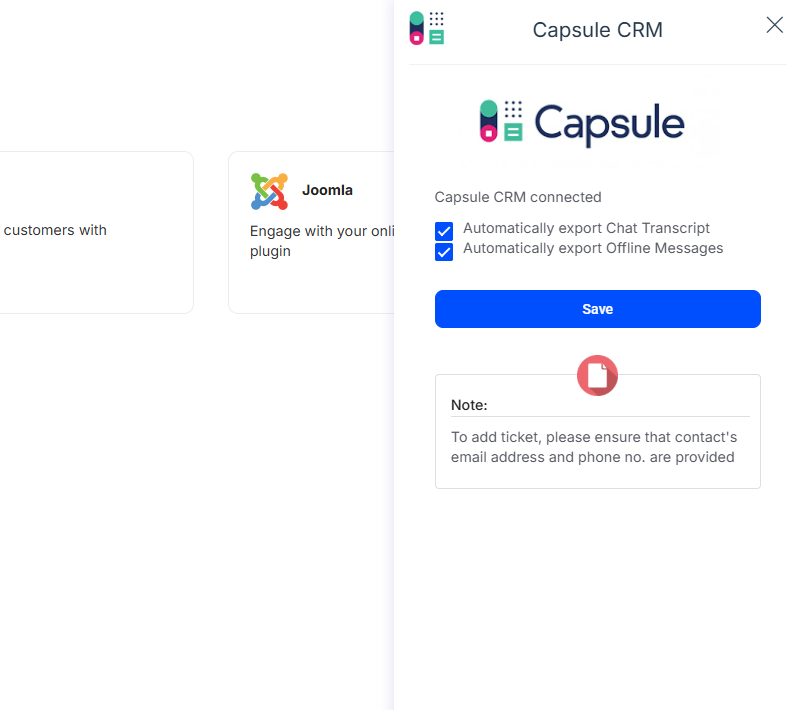Click the 'Engage with your' Joomla text line

click(x=320, y=230)
